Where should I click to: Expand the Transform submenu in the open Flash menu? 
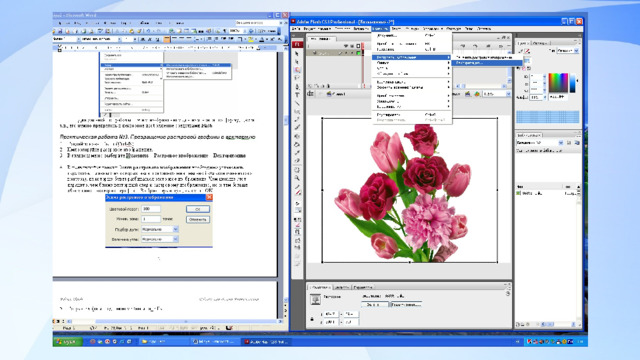[x=411, y=96]
